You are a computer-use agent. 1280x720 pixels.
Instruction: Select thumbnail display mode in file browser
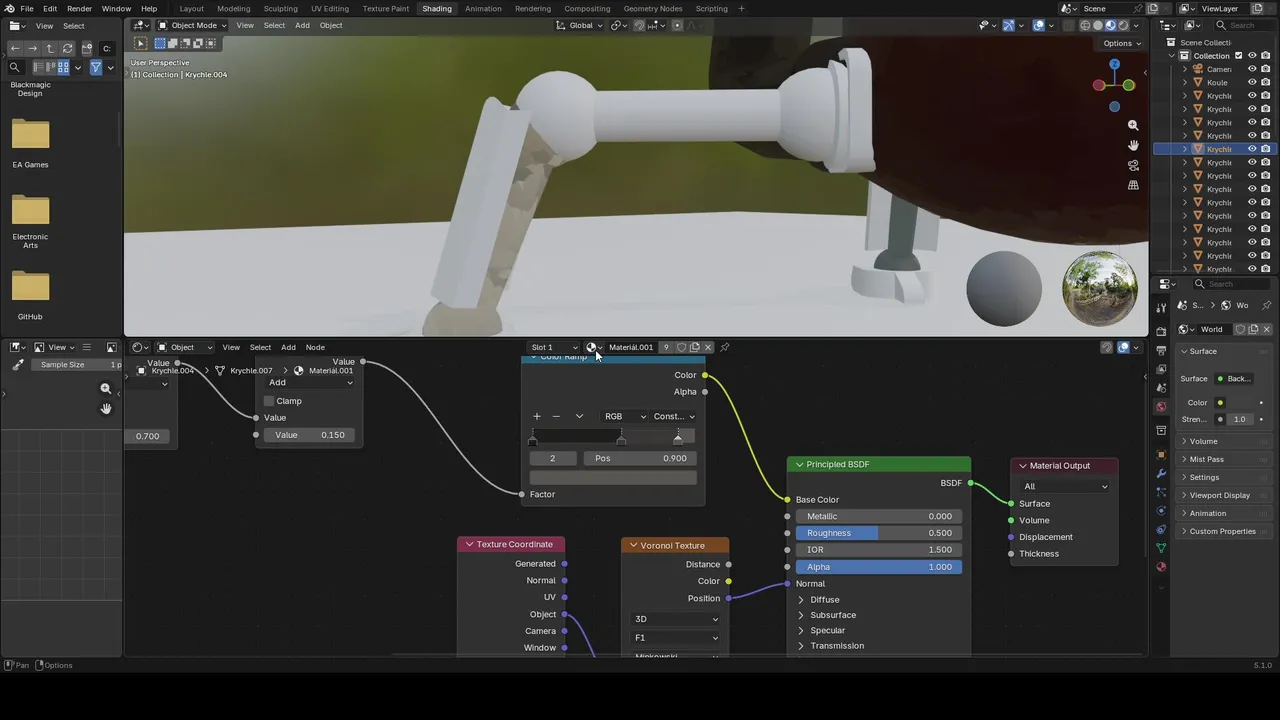(64, 68)
